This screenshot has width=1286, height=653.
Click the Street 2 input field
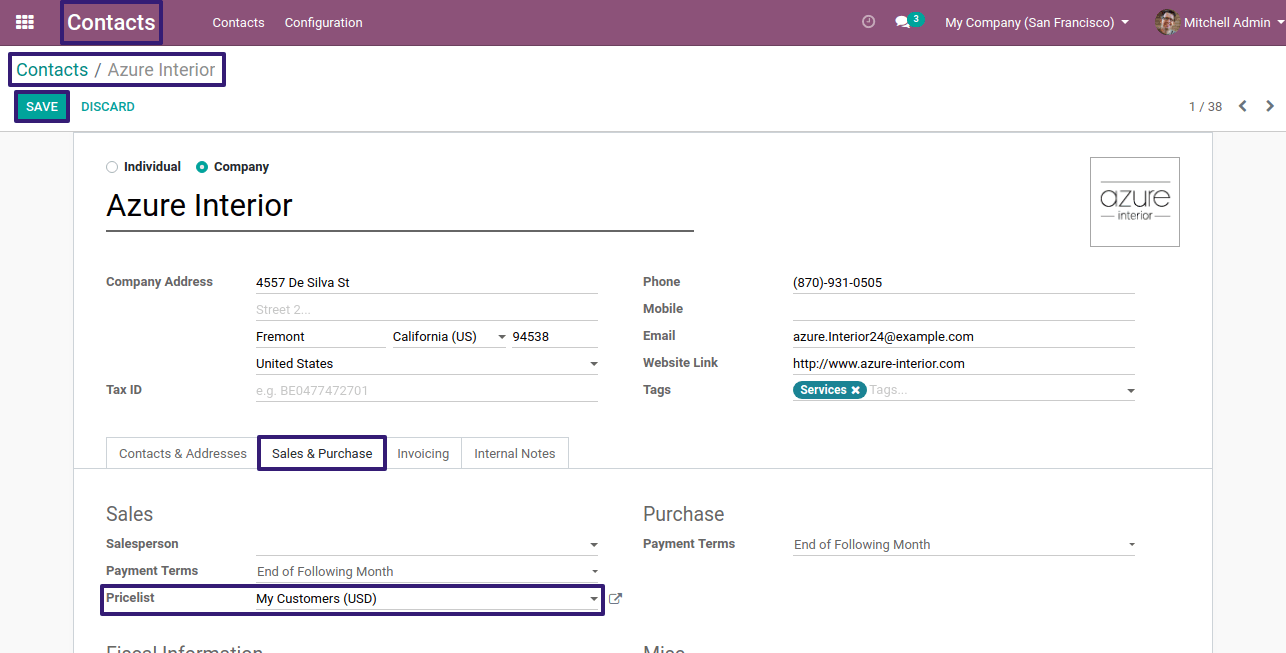point(427,310)
